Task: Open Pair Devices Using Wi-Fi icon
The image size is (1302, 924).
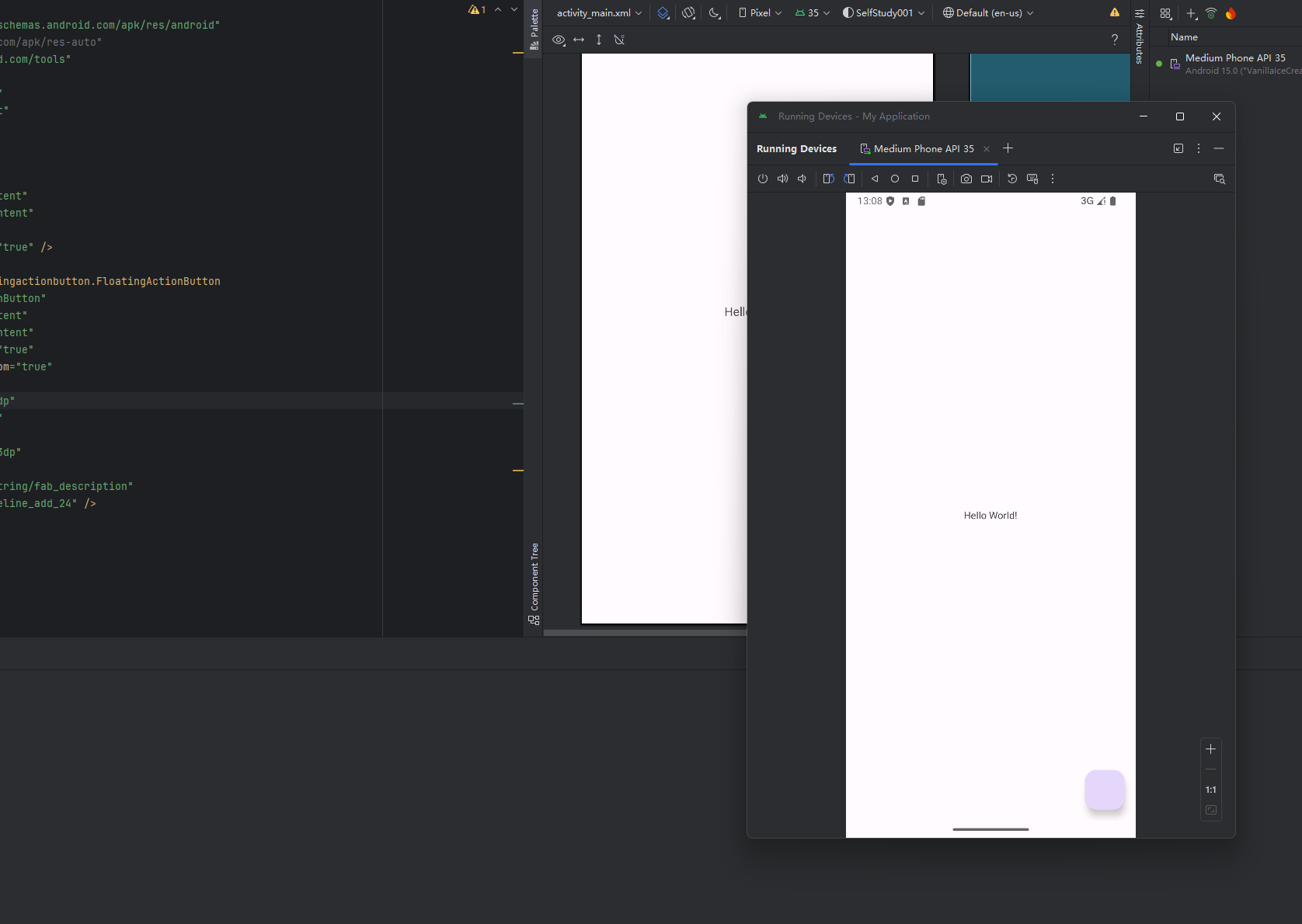Action: click(x=1210, y=13)
